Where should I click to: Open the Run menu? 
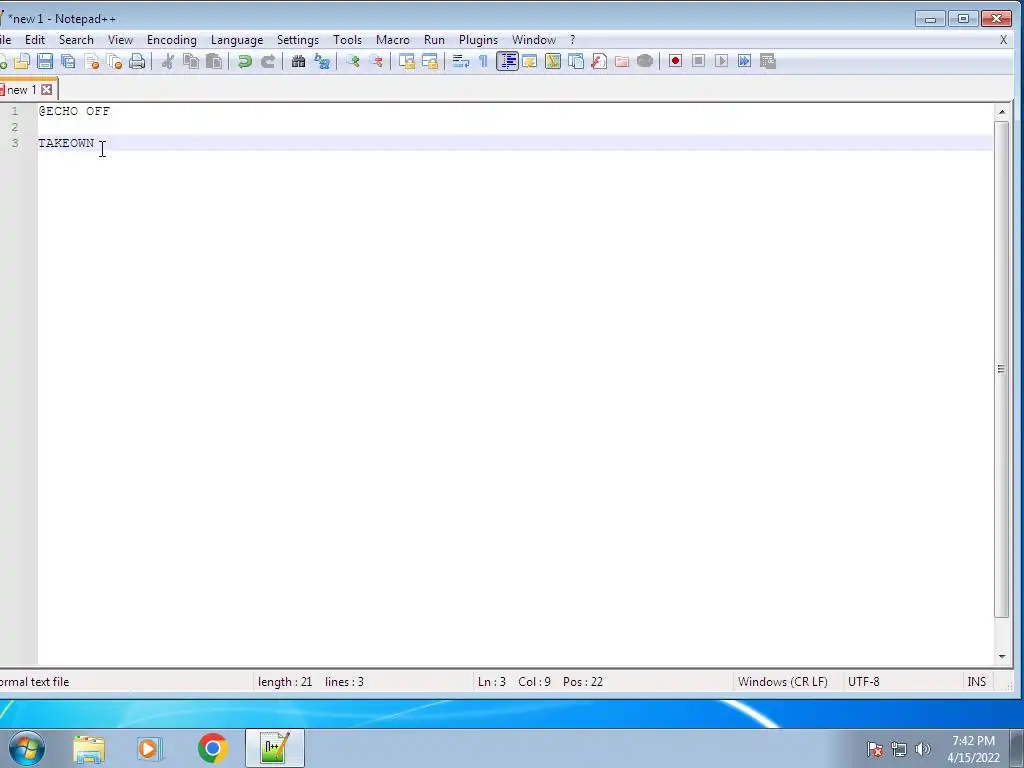point(434,40)
